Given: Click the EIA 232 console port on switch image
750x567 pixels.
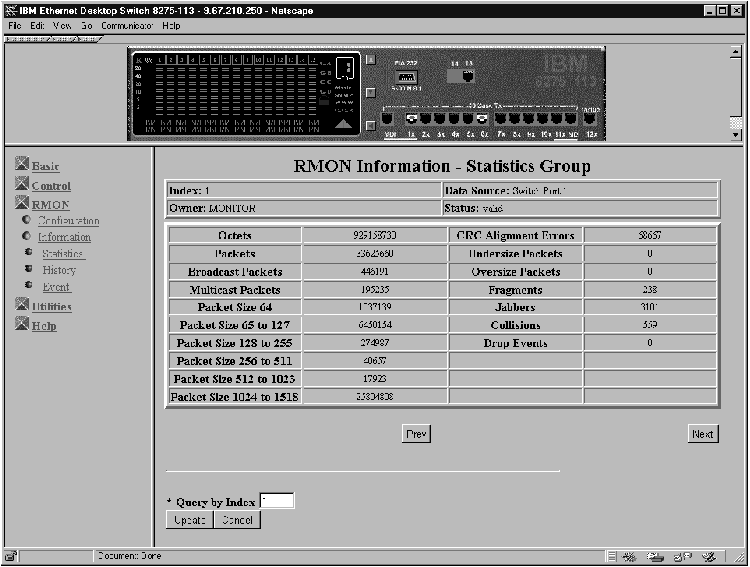Looking at the screenshot, I should tap(405, 77).
